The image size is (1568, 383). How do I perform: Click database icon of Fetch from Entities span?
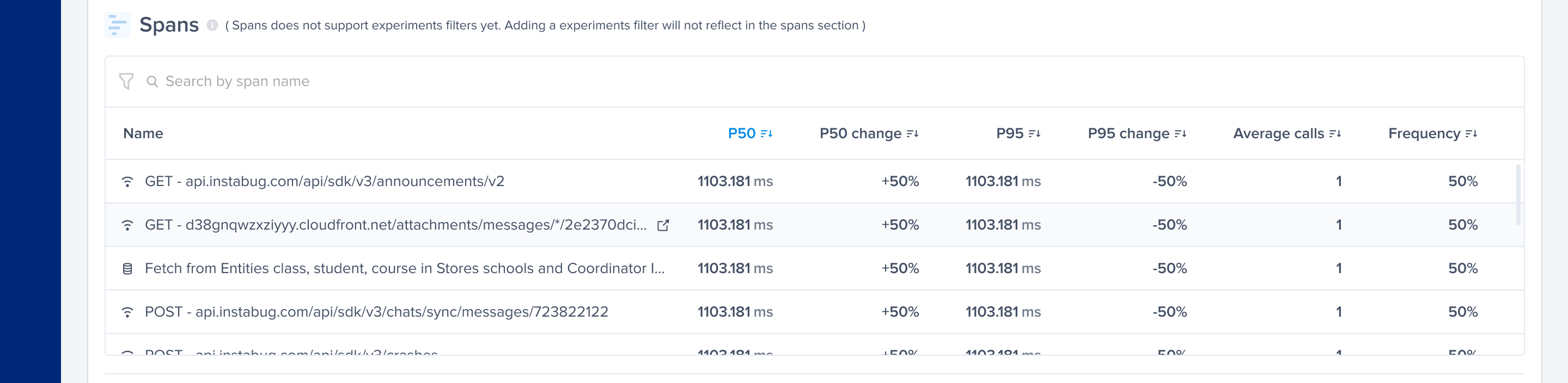coord(127,269)
